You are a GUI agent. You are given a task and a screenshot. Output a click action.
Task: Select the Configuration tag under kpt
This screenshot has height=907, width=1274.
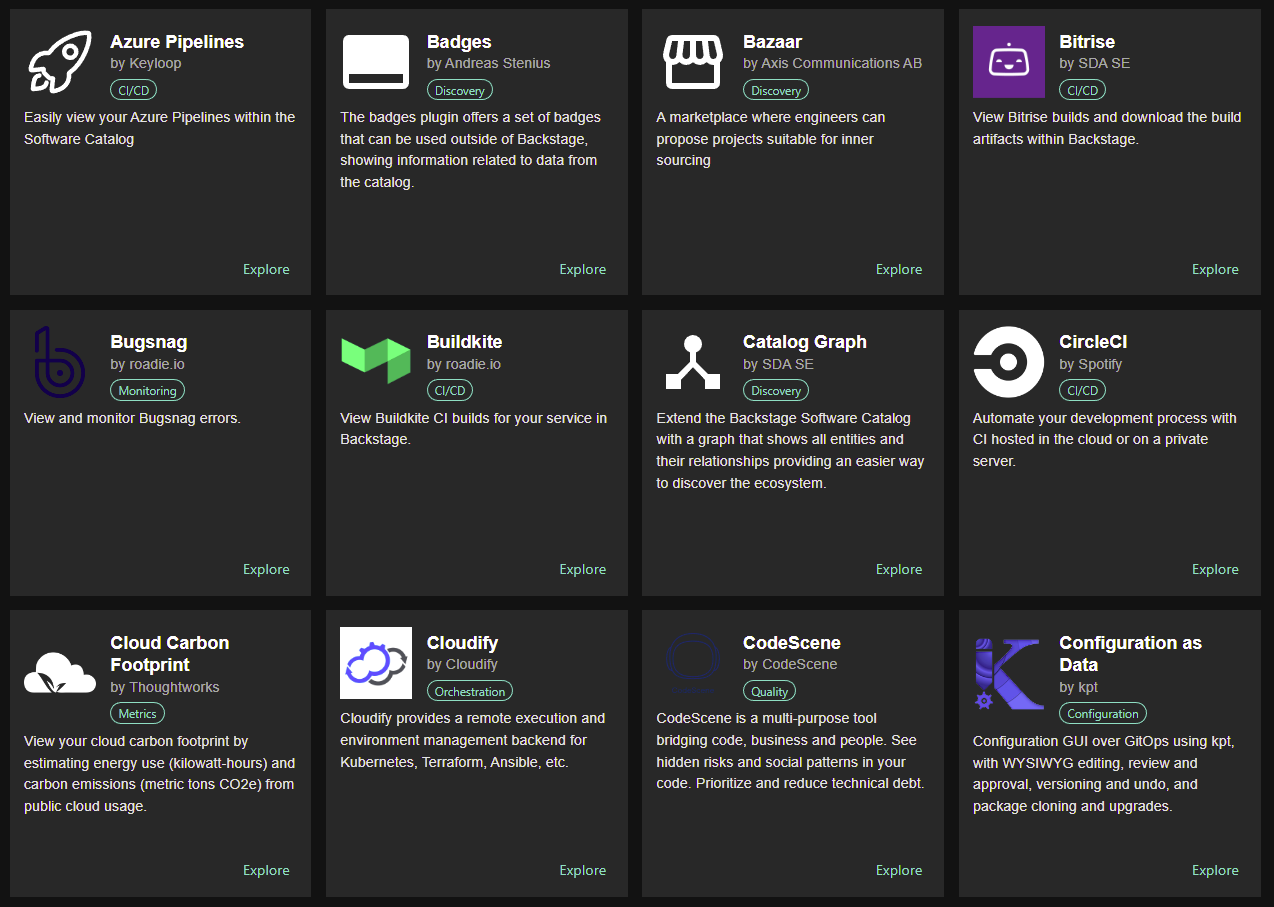click(1103, 713)
